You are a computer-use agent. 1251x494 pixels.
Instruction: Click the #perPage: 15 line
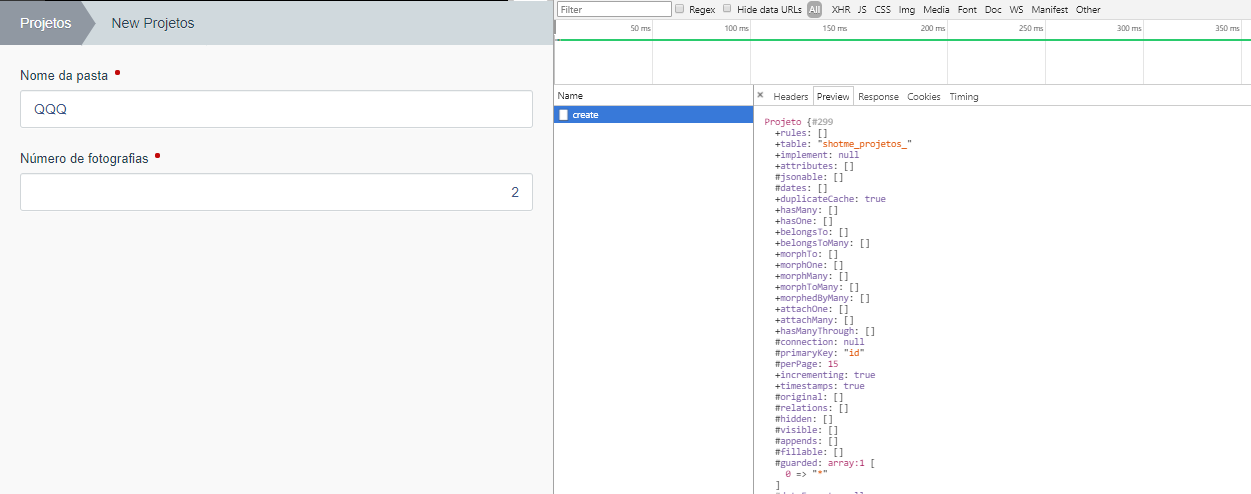tap(807, 364)
